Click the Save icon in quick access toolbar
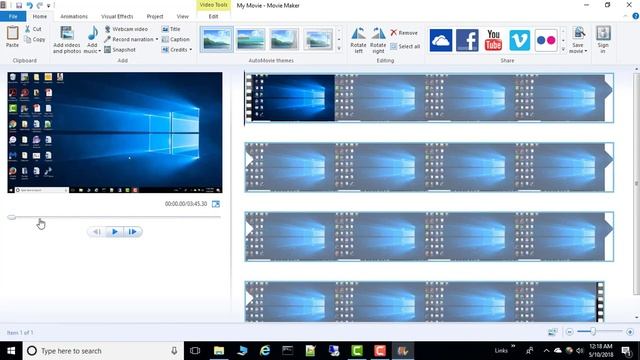The width and height of the screenshot is (640, 360). click(x=19, y=5)
